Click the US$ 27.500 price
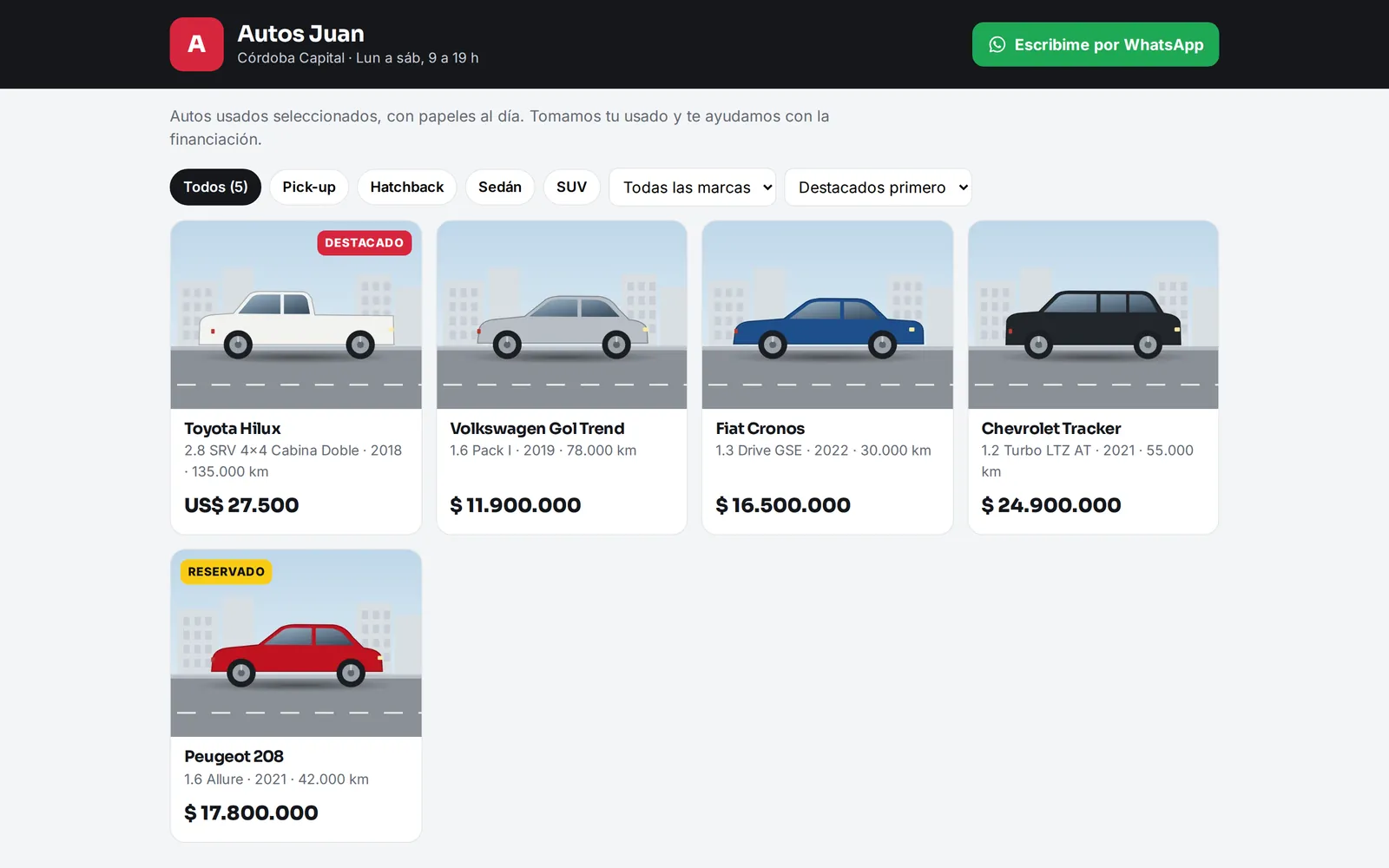 (x=241, y=505)
